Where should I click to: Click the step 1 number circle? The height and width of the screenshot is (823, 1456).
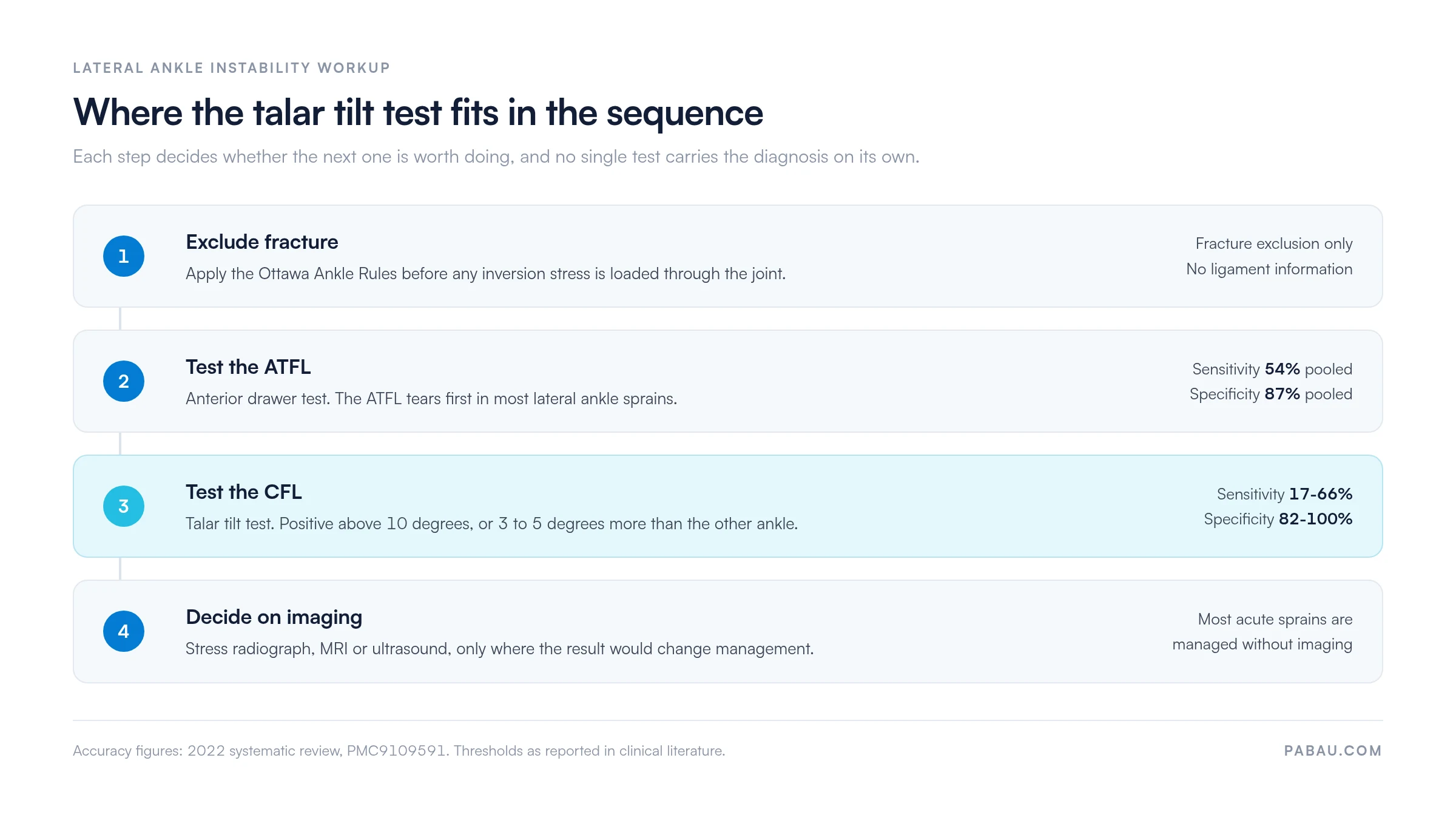[x=124, y=256]
